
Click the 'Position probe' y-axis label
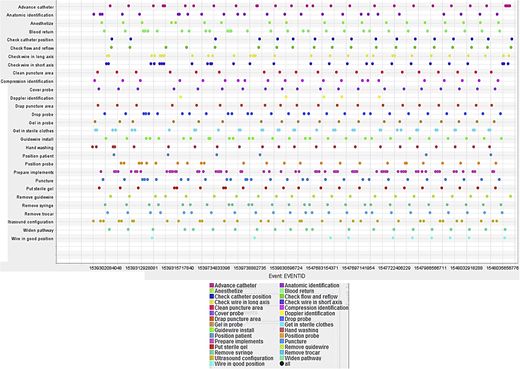[x=39, y=164]
